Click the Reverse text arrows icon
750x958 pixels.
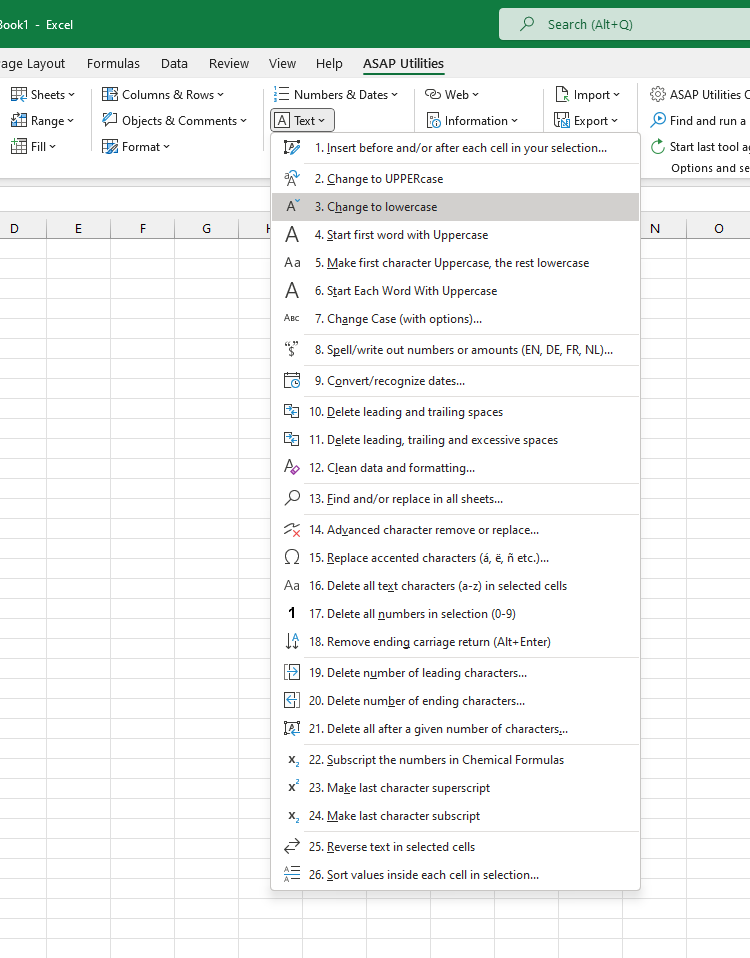click(292, 847)
